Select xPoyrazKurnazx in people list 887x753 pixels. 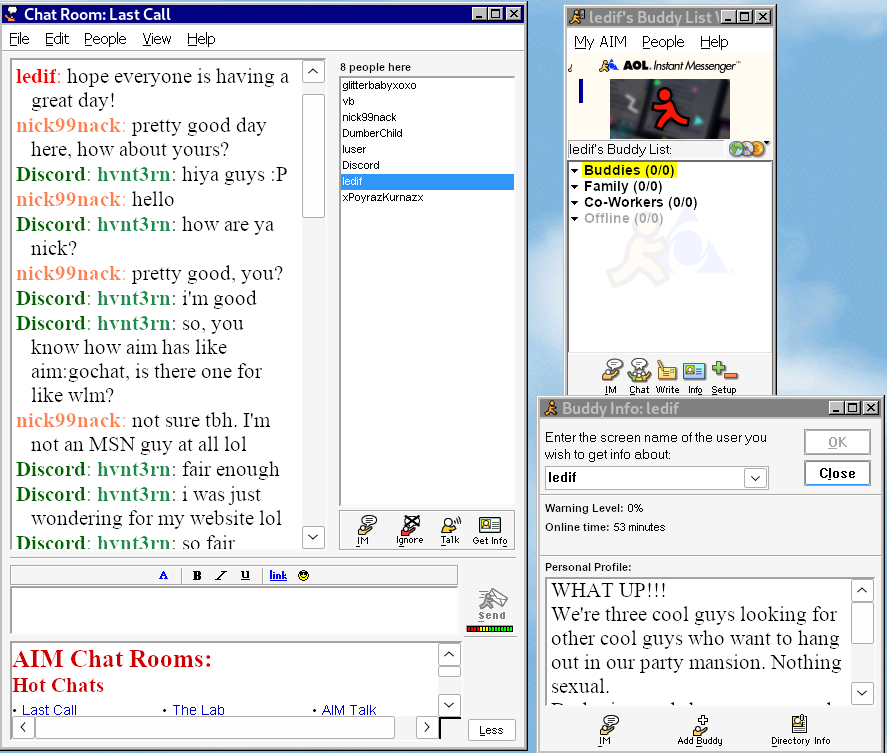(x=427, y=197)
